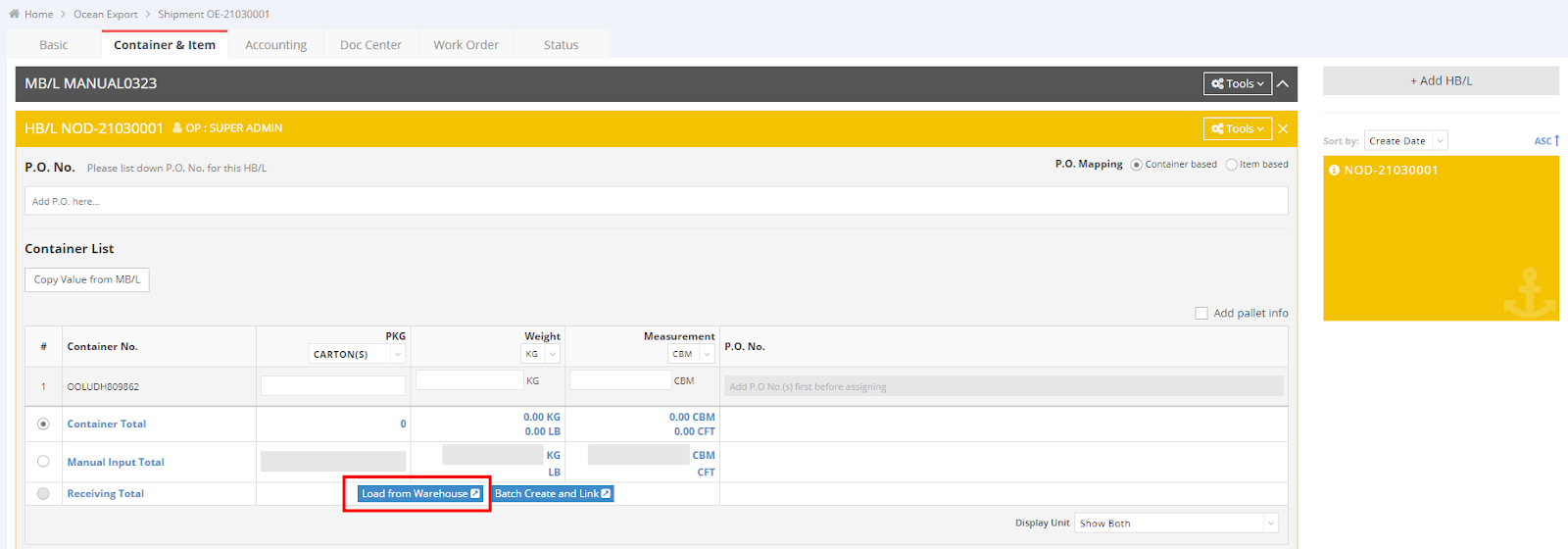Click the Add P.O. here input field

click(x=656, y=201)
